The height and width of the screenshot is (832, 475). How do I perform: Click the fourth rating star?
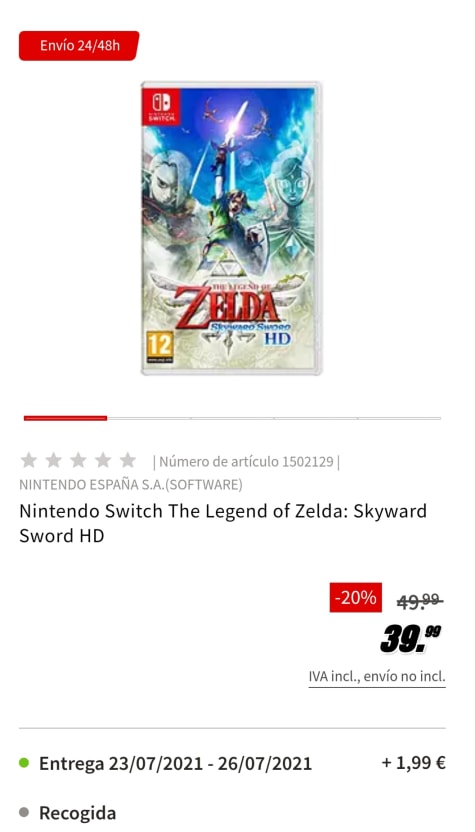(x=103, y=460)
